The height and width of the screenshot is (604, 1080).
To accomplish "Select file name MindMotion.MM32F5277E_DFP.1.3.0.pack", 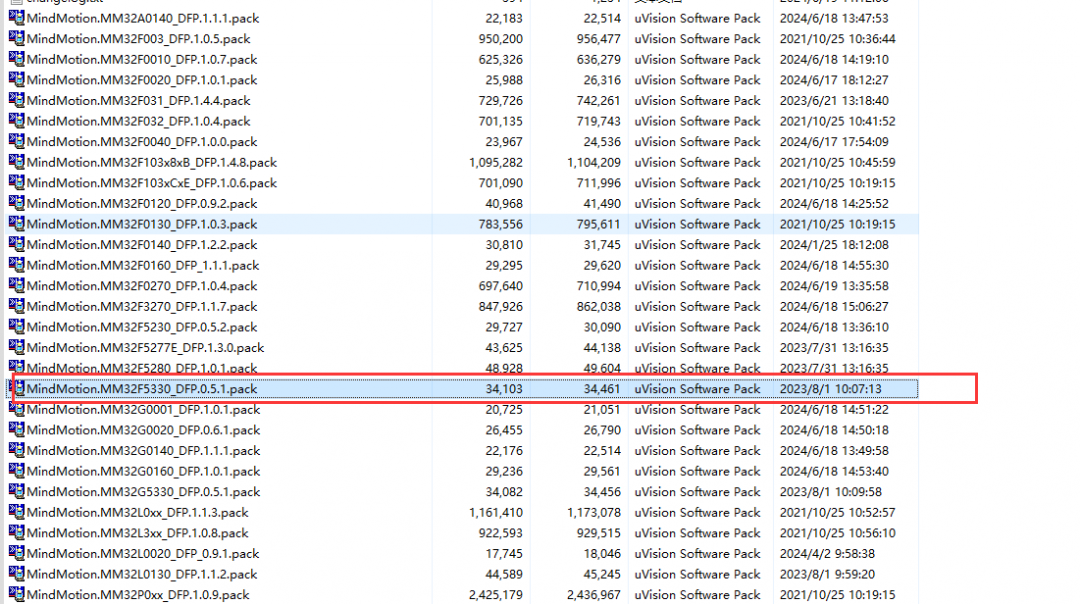I will (145, 348).
